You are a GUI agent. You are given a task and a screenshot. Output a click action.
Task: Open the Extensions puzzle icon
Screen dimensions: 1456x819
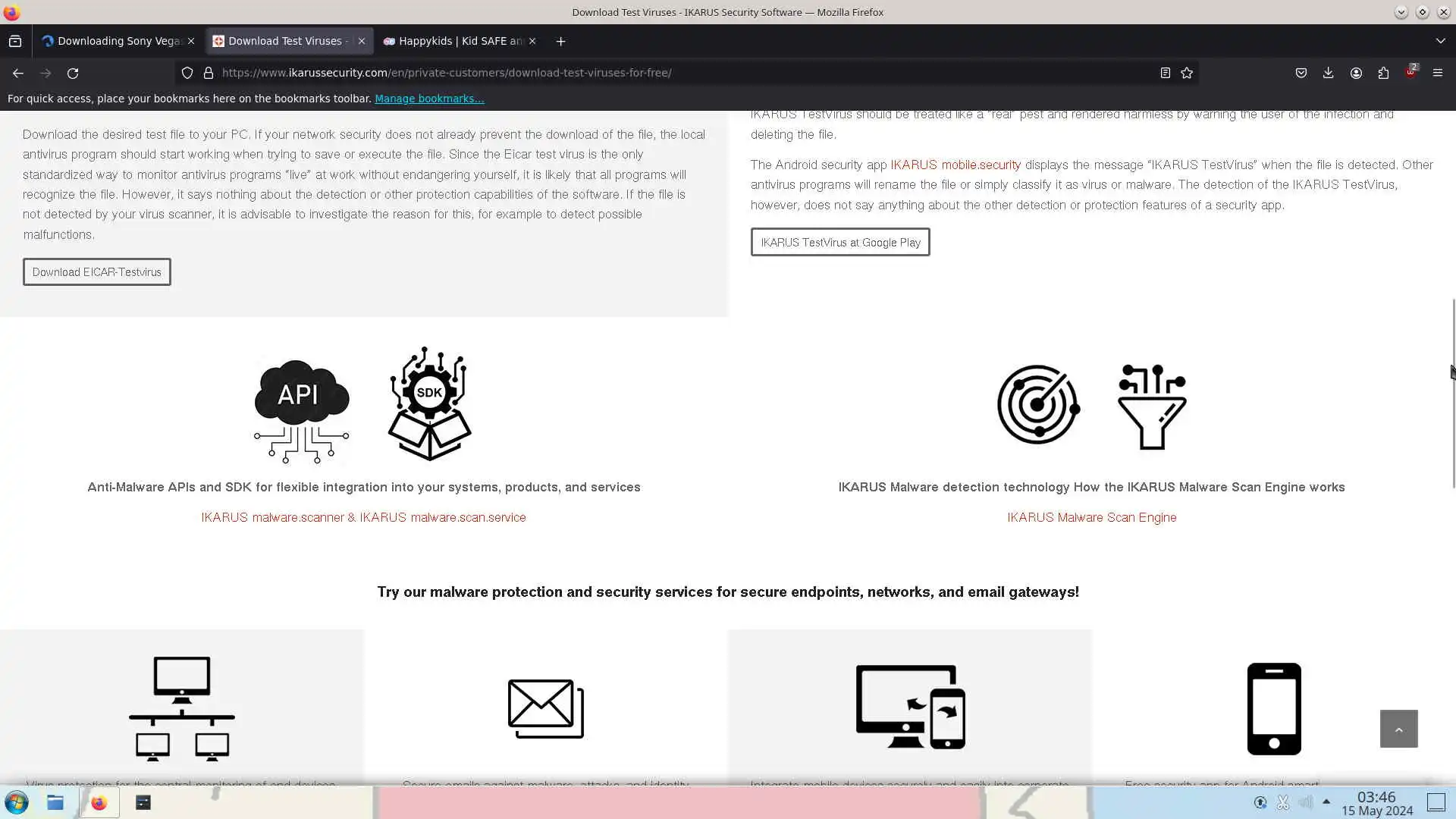(1383, 73)
